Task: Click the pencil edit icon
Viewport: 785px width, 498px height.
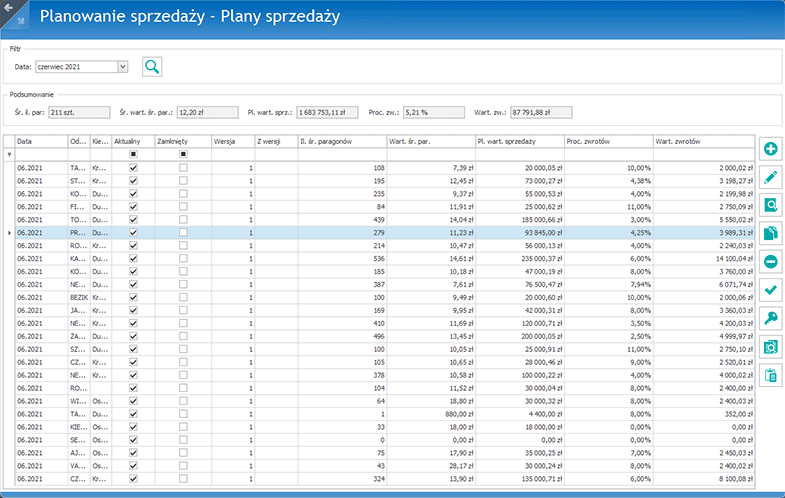Action: pos(771,177)
